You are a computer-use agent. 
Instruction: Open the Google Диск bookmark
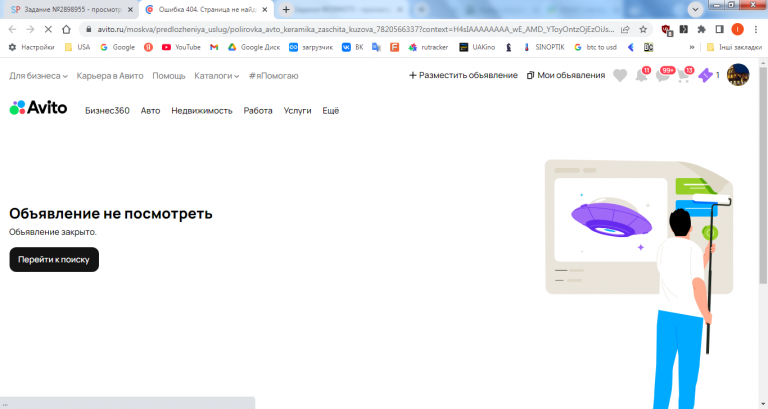coord(254,47)
